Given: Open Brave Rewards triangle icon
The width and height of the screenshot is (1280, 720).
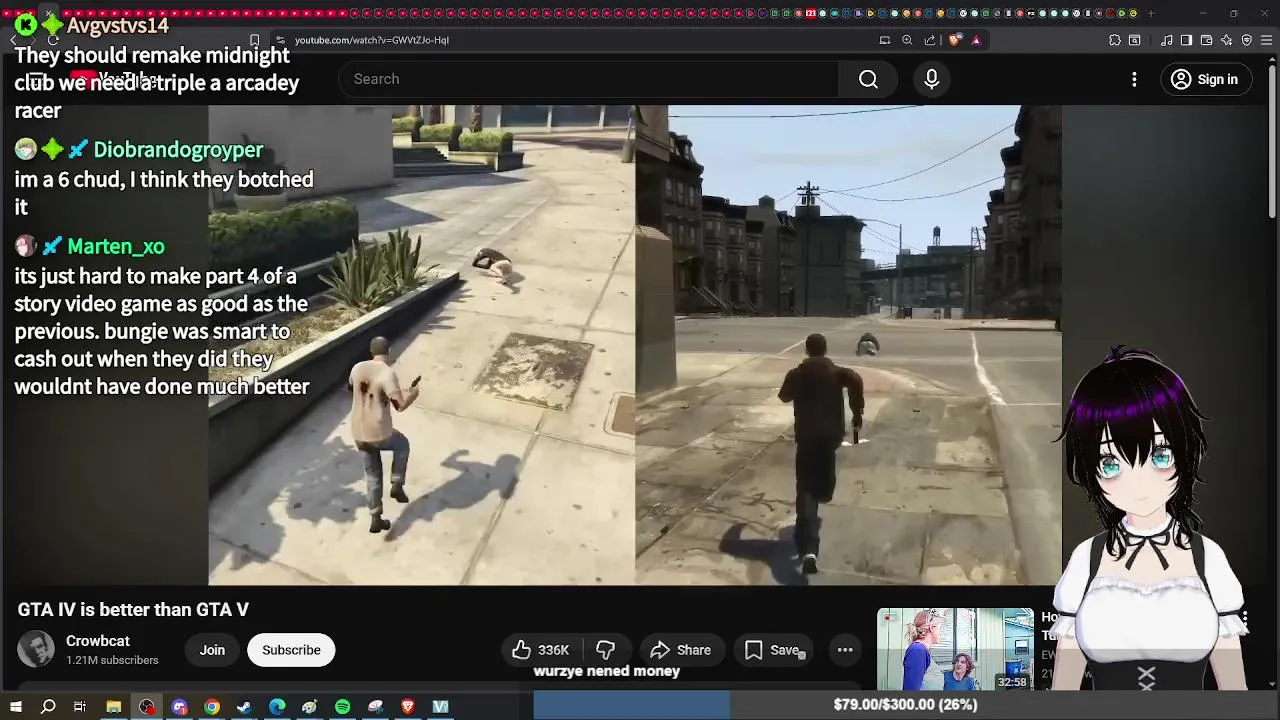Looking at the screenshot, I should [976, 40].
